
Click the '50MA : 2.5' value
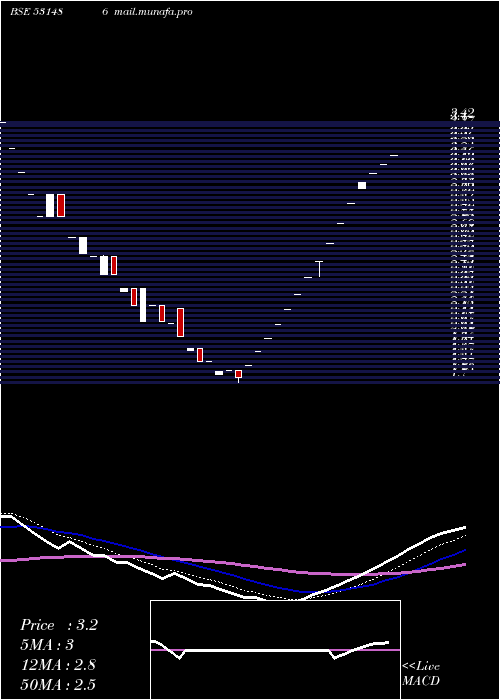58,684
